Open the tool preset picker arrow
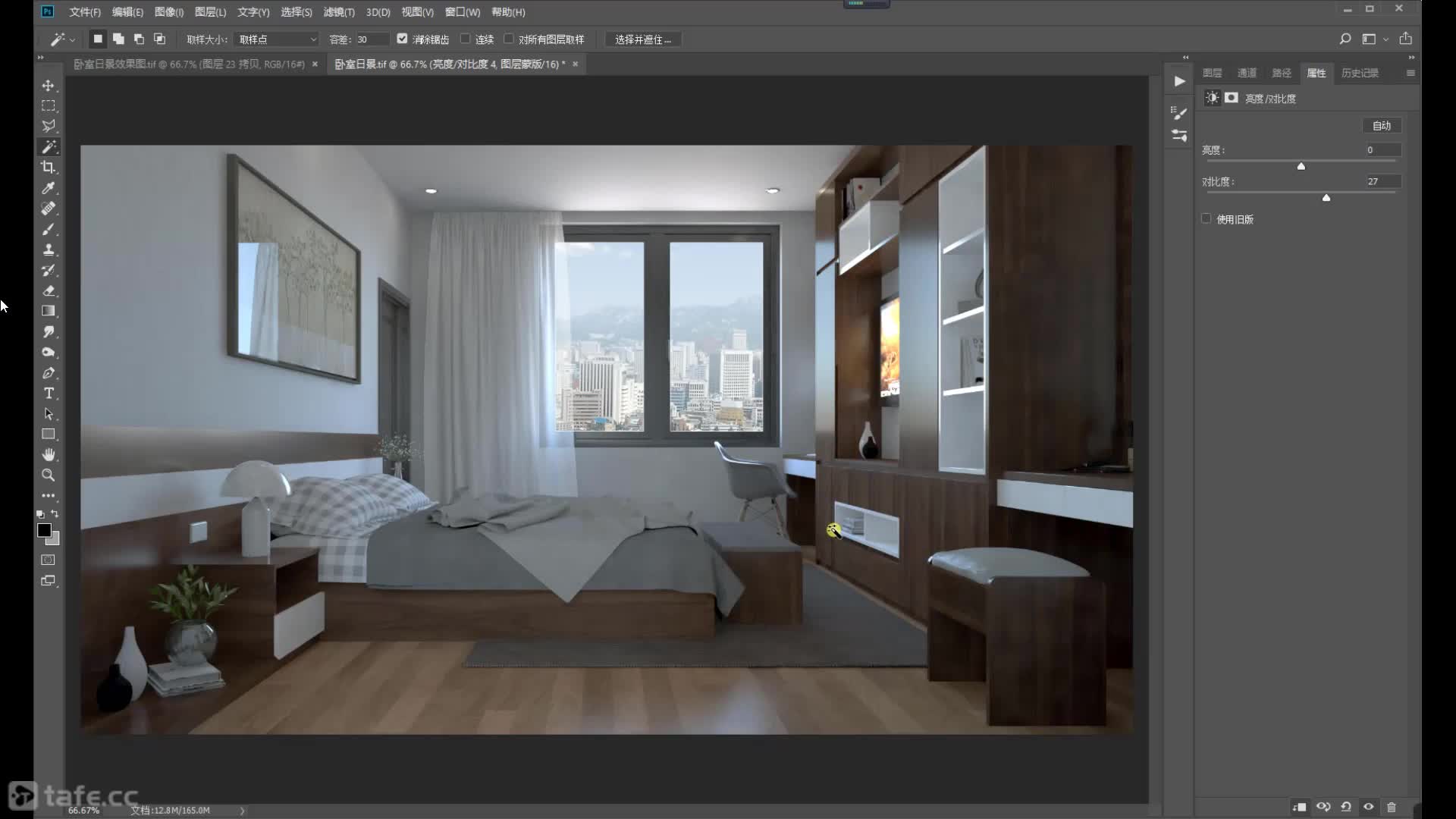 coord(73,39)
